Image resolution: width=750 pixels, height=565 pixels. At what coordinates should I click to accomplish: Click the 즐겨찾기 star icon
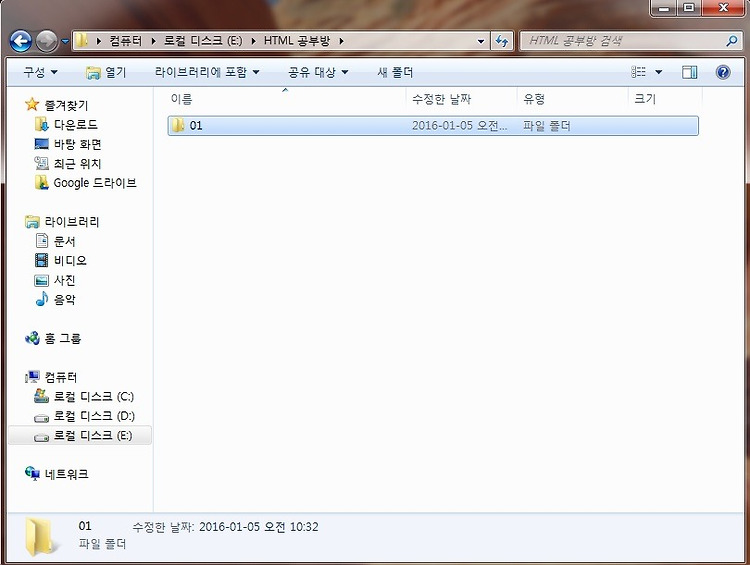coord(32,104)
